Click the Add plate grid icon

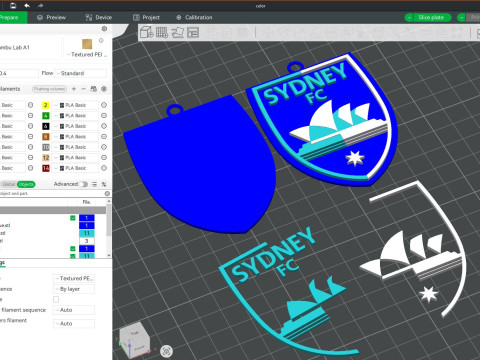click(162, 32)
